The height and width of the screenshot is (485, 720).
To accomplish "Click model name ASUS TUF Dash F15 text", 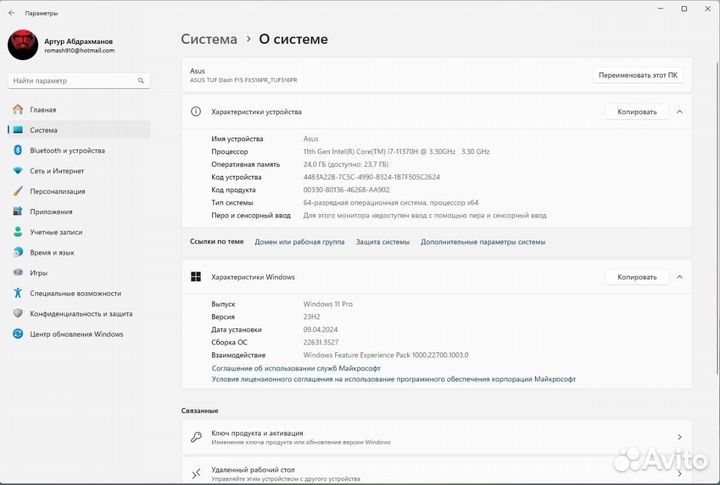I will tap(243, 80).
